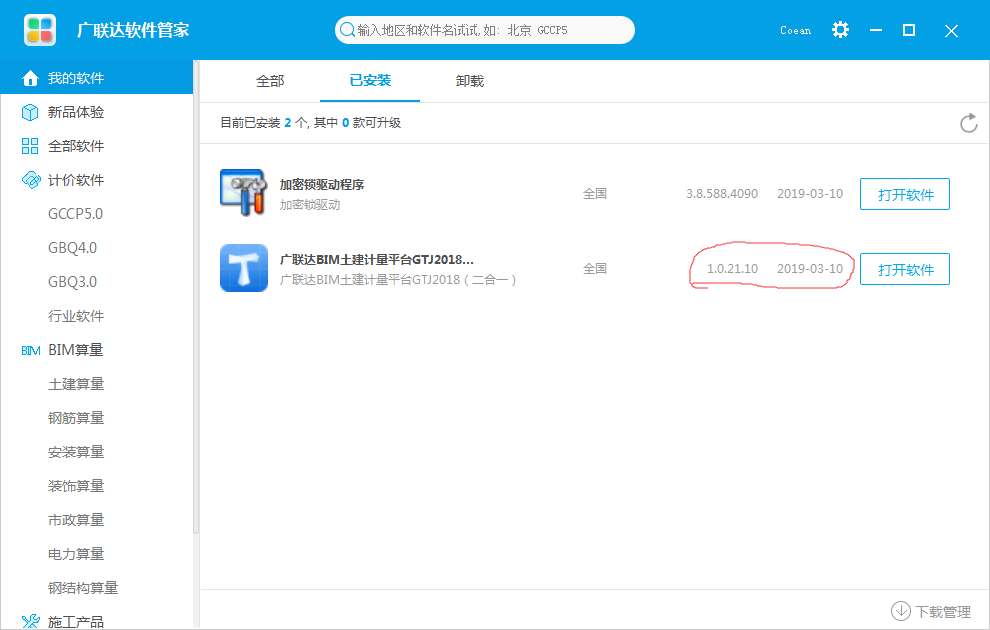Click version number 1.0.21.10

pyautogui.click(x=732, y=269)
